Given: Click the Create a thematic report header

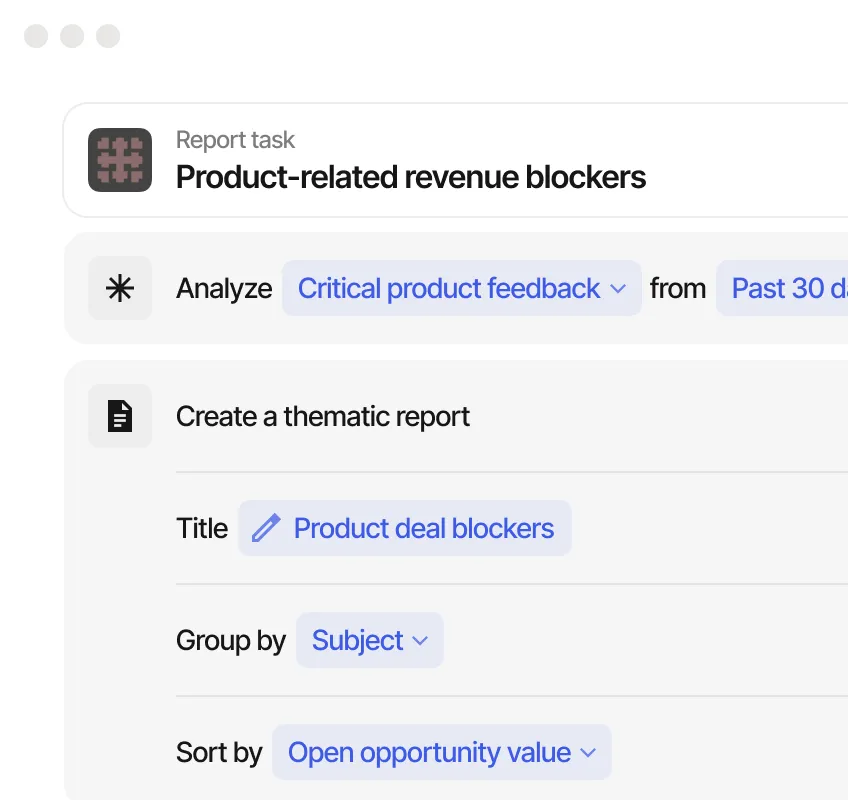Looking at the screenshot, I should [323, 416].
